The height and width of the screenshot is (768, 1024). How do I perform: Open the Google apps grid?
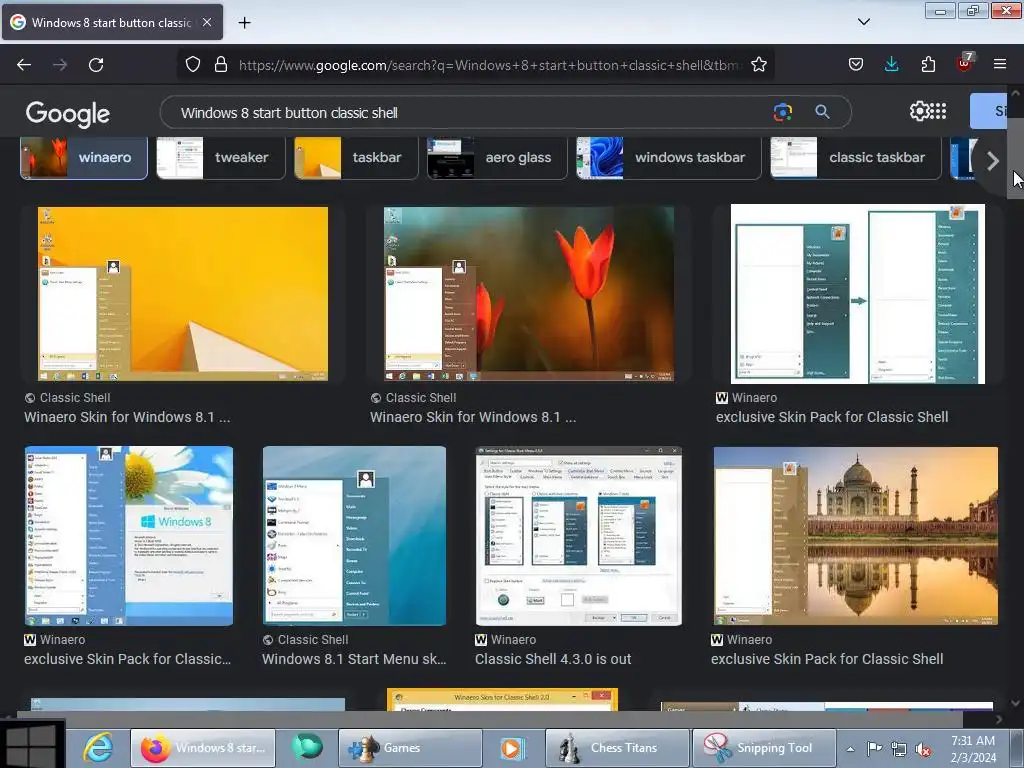pyautogui.click(x=938, y=111)
